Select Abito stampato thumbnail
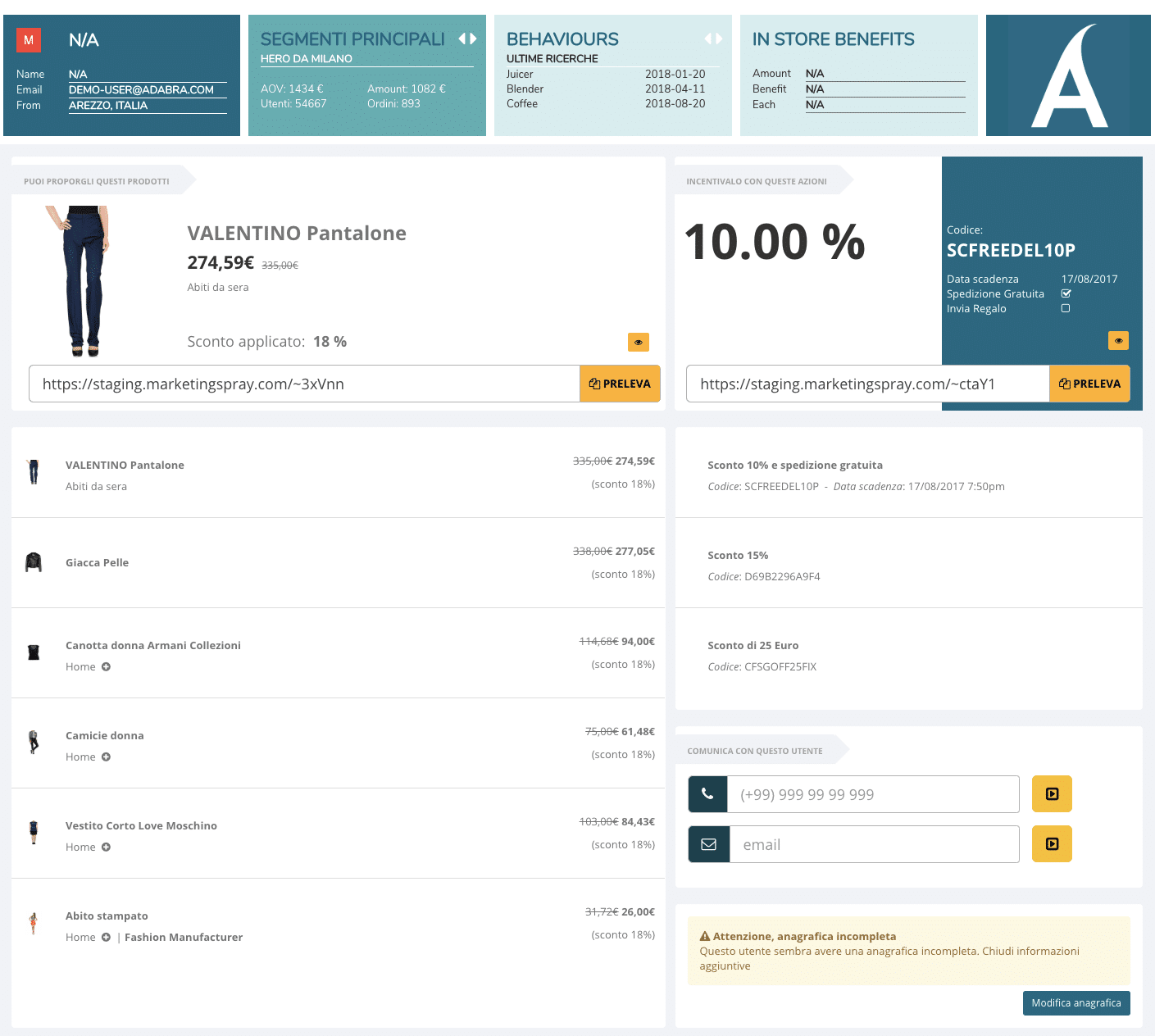The height and width of the screenshot is (1036, 1155). click(x=34, y=923)
